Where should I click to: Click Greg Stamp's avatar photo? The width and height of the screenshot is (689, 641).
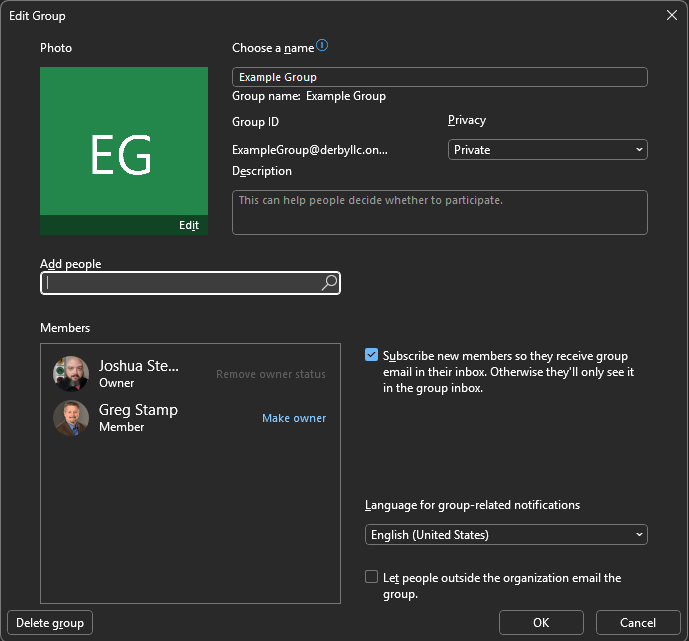[71, 418]
